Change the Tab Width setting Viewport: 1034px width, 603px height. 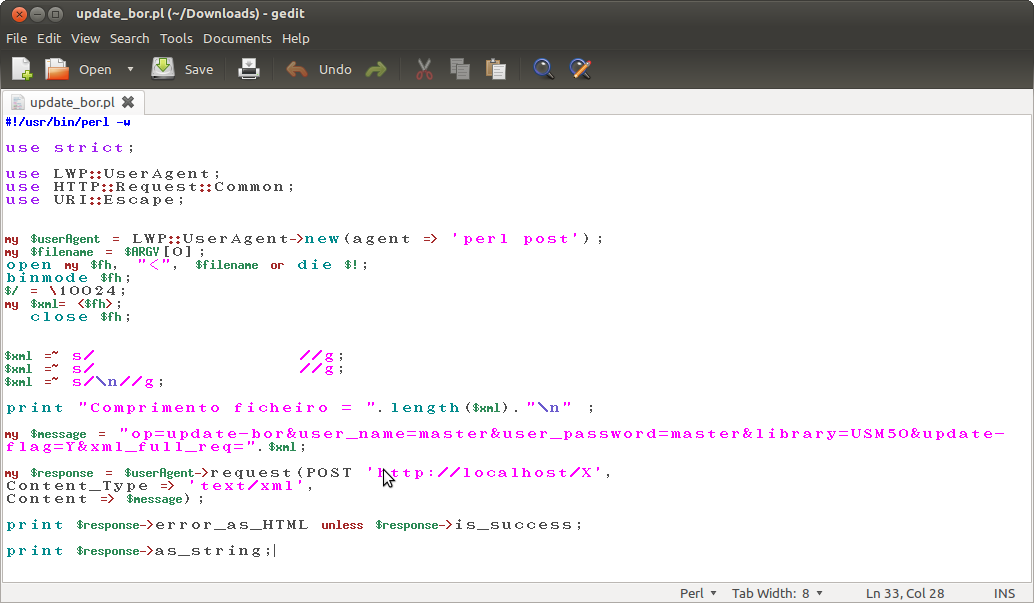[777, 593]
